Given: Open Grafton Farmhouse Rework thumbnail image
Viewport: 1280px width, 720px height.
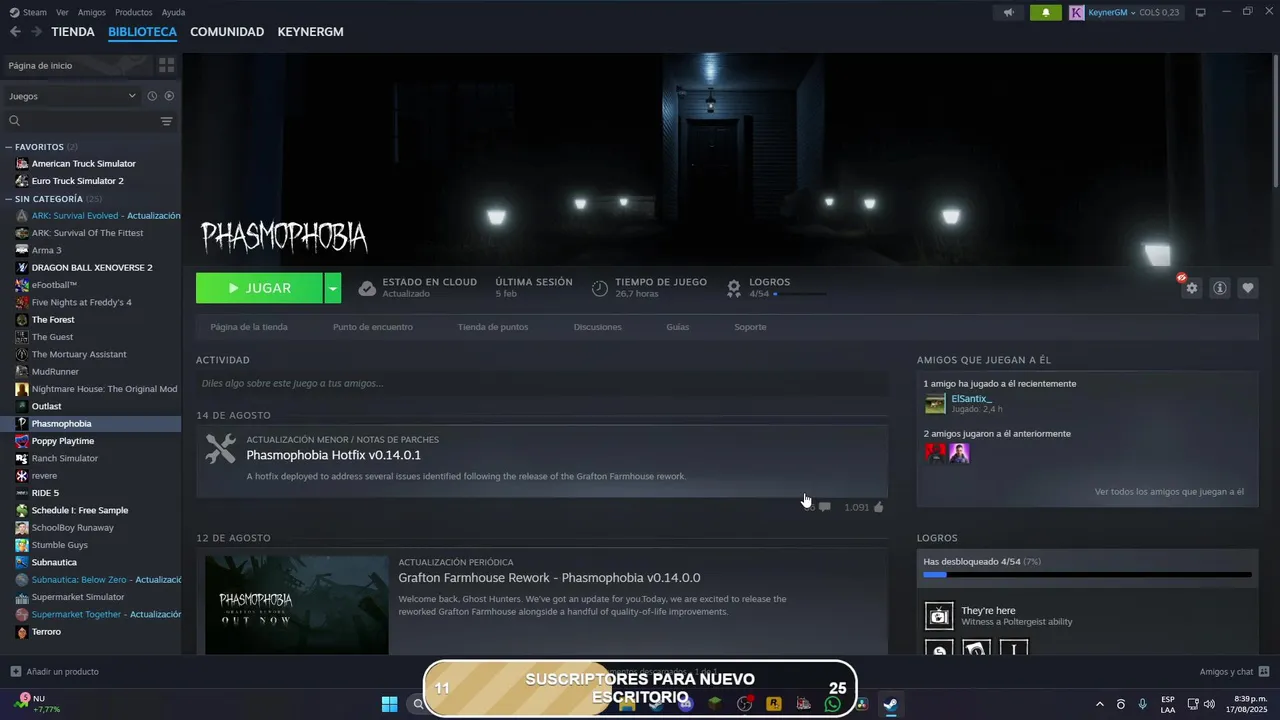Looking at the screenshot, I should click(x=297, y=605).
